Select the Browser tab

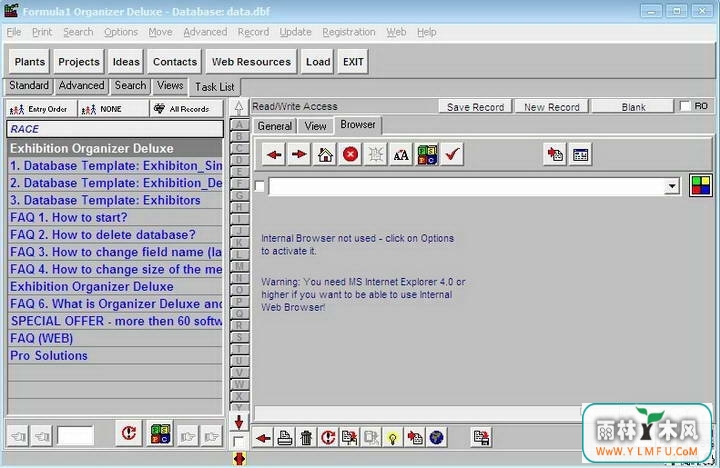(x=358, y=125)
